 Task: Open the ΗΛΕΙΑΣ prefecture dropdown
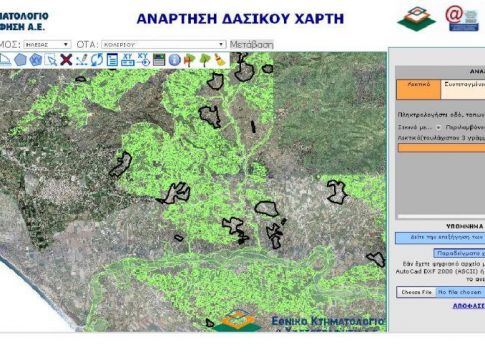pyautogui.click(x=47, y=44)
